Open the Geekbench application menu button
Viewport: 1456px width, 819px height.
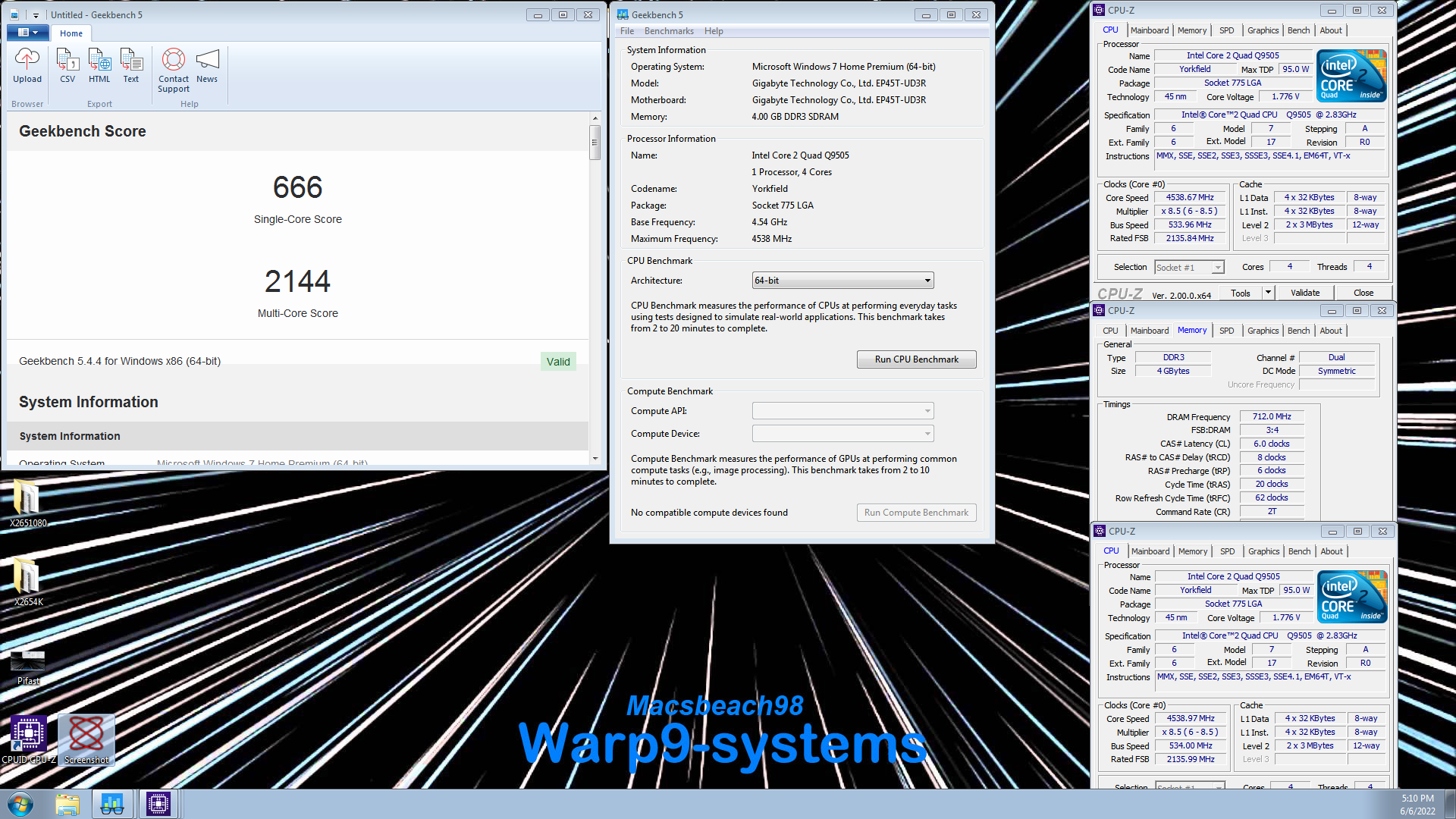(x=27, y=33)
